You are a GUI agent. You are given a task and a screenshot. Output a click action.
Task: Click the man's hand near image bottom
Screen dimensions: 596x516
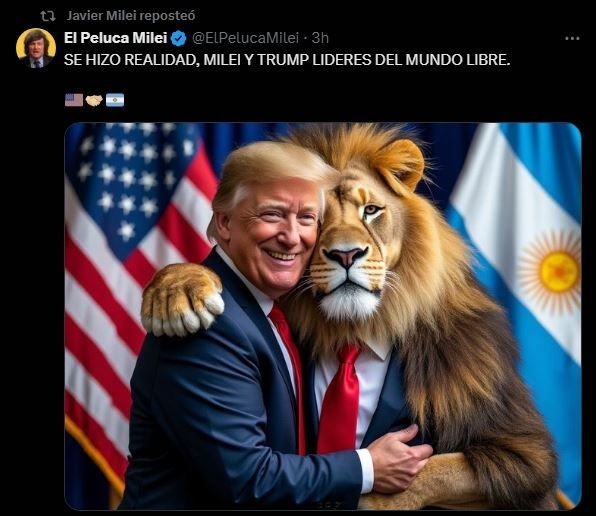click(399, 458)
